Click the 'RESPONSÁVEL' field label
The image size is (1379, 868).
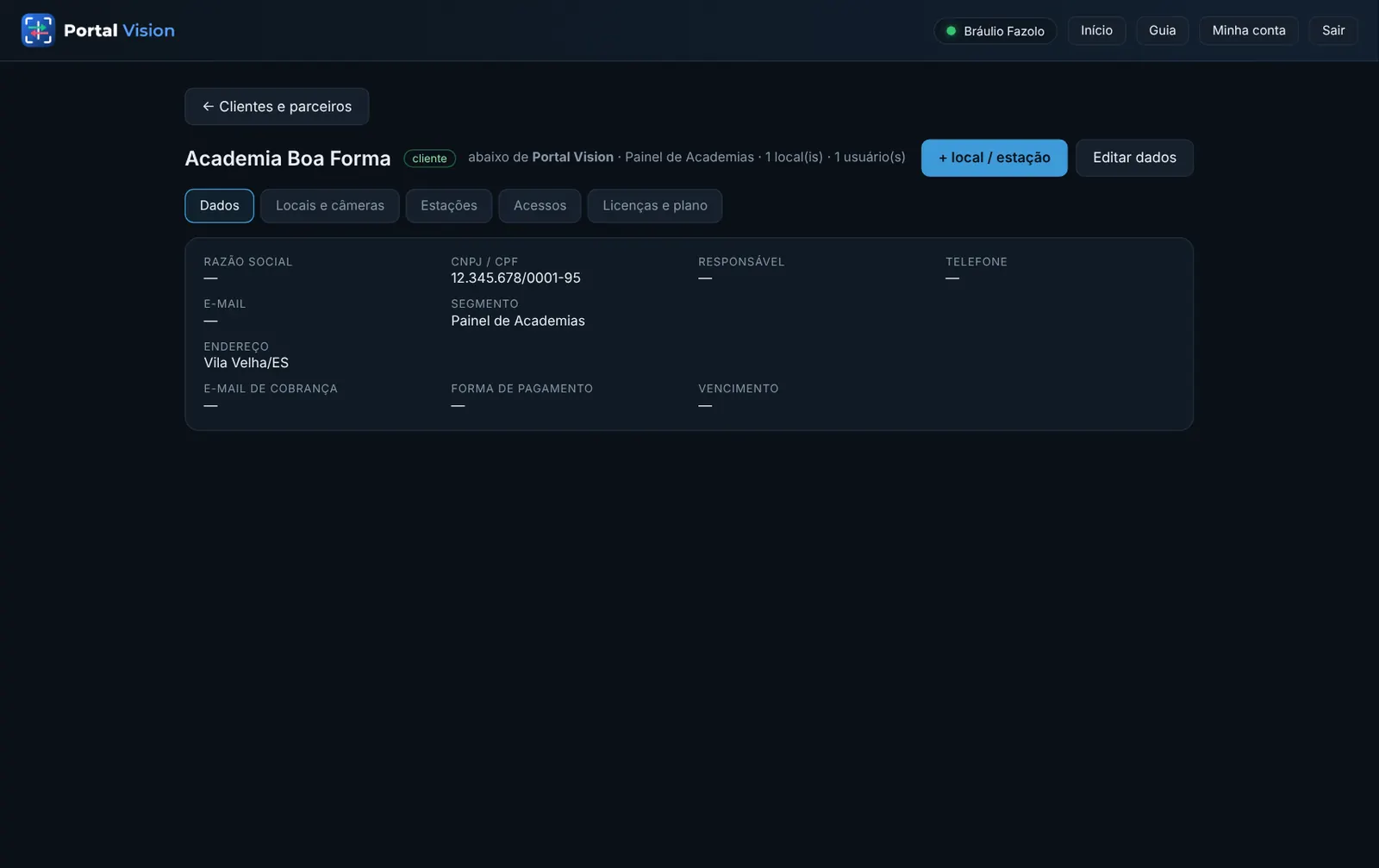tap(741, 262)
